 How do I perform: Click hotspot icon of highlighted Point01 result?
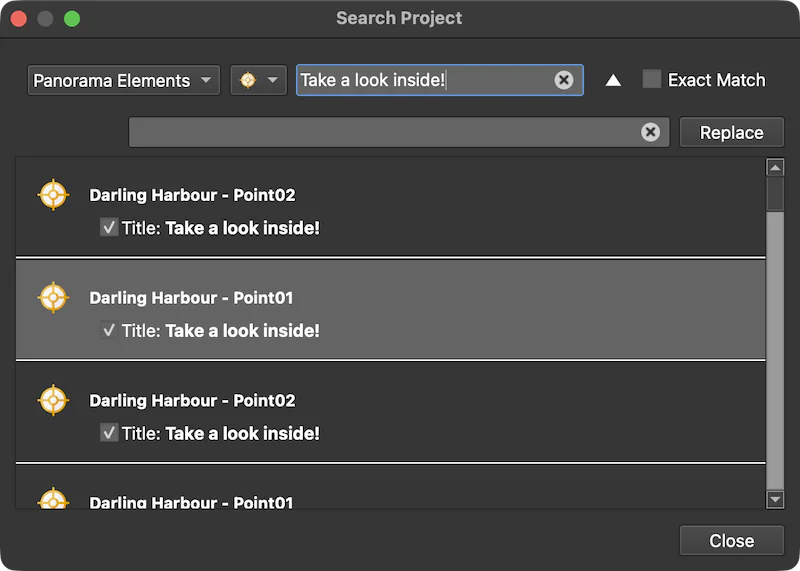point(53,297)
